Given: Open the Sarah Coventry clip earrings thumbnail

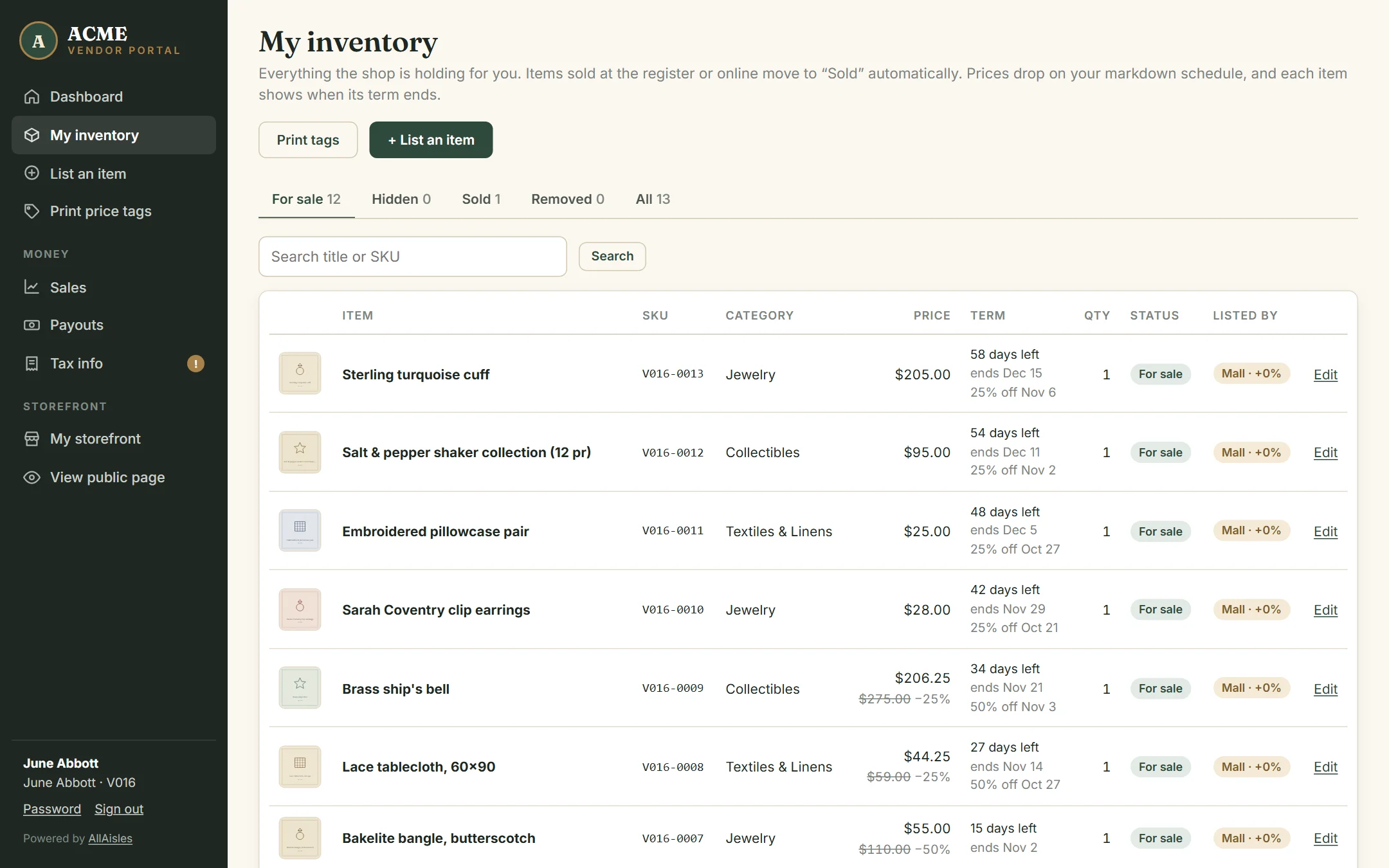Looking at the screenshot, I should 300,610.
